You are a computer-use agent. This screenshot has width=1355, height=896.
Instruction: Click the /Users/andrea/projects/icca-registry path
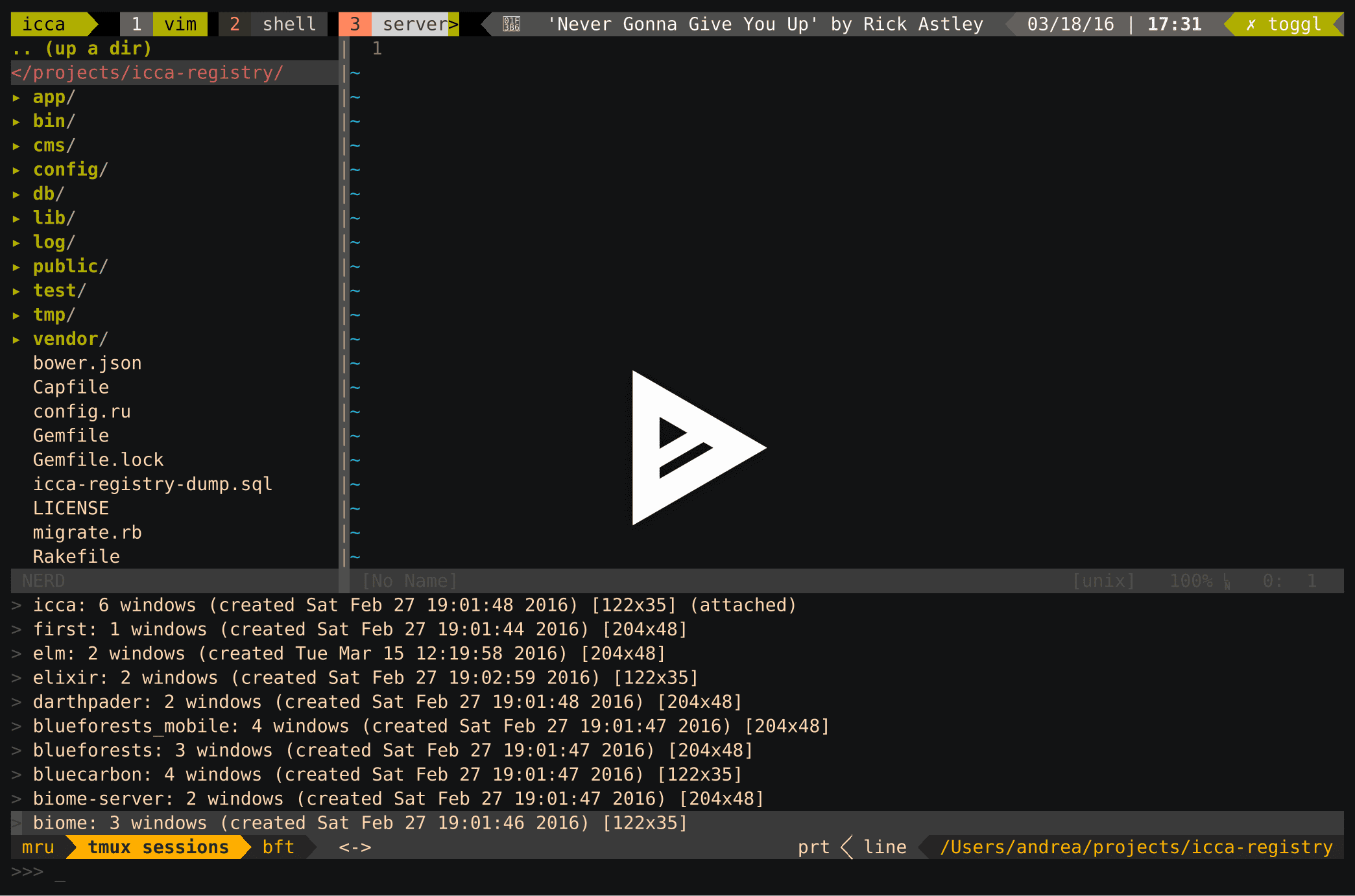point(1136,847)
